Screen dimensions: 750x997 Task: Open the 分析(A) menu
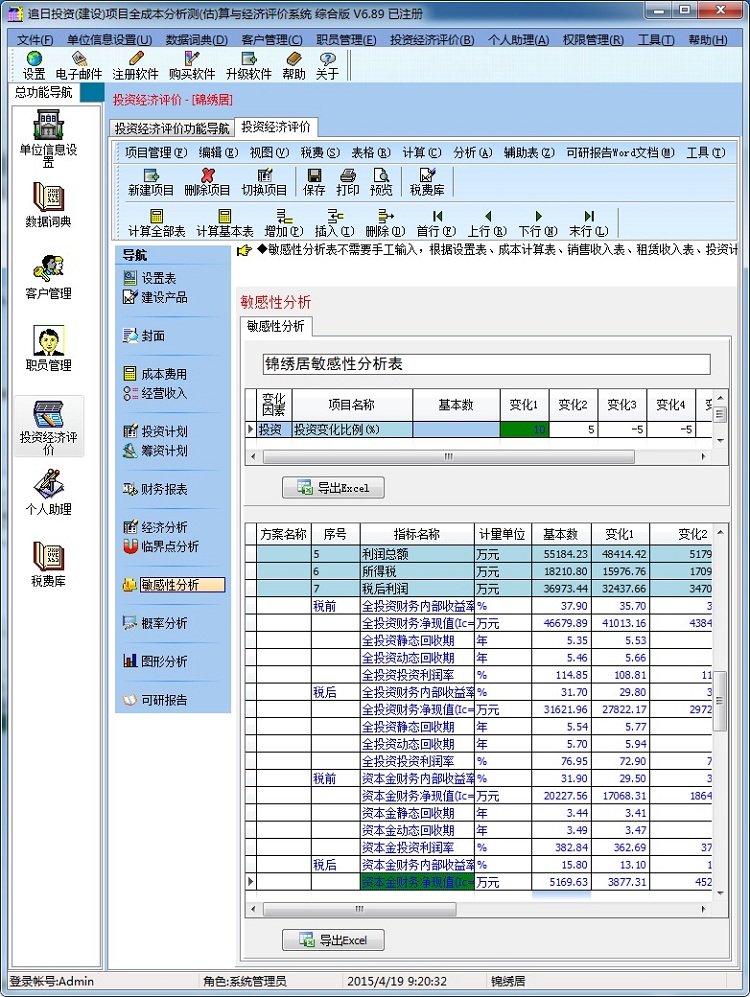pos(473,153)
